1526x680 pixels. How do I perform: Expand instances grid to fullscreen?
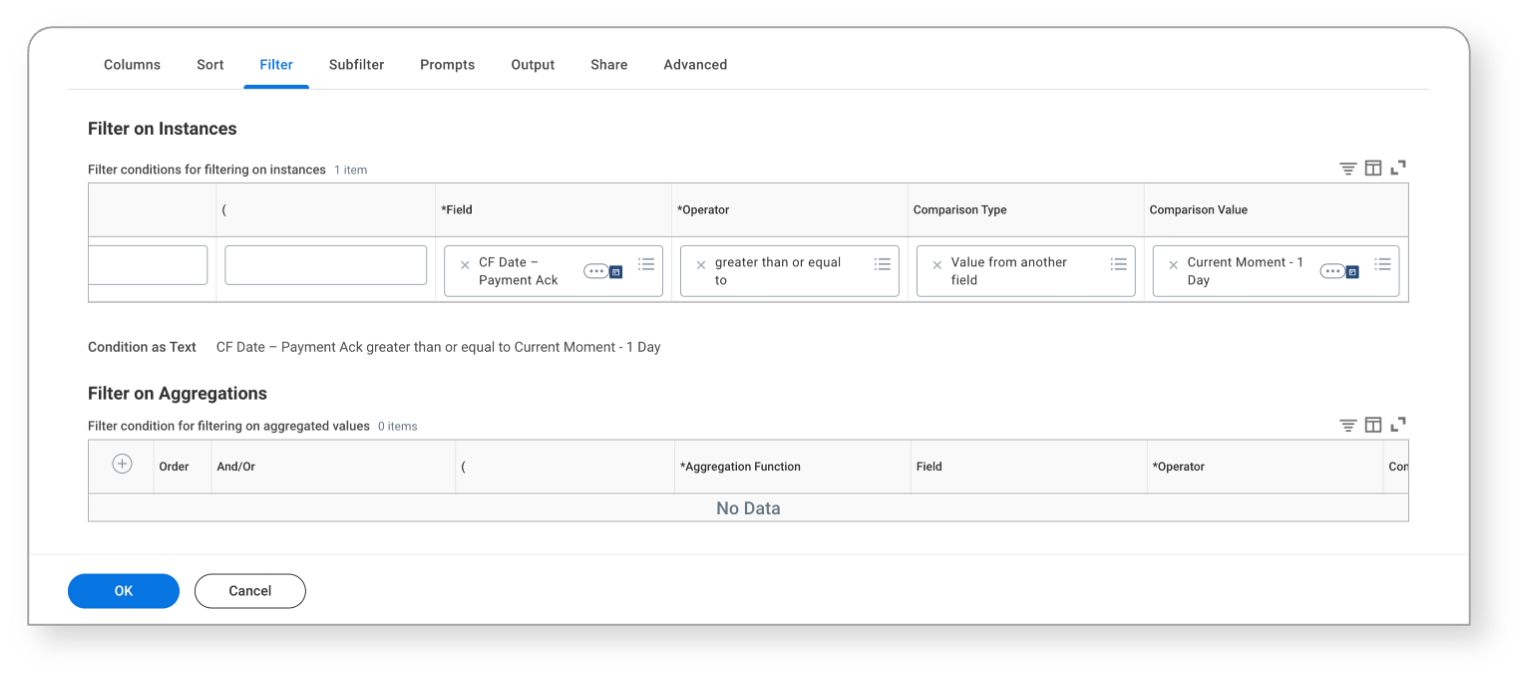pyautogui.click(x=1398, y=169)
